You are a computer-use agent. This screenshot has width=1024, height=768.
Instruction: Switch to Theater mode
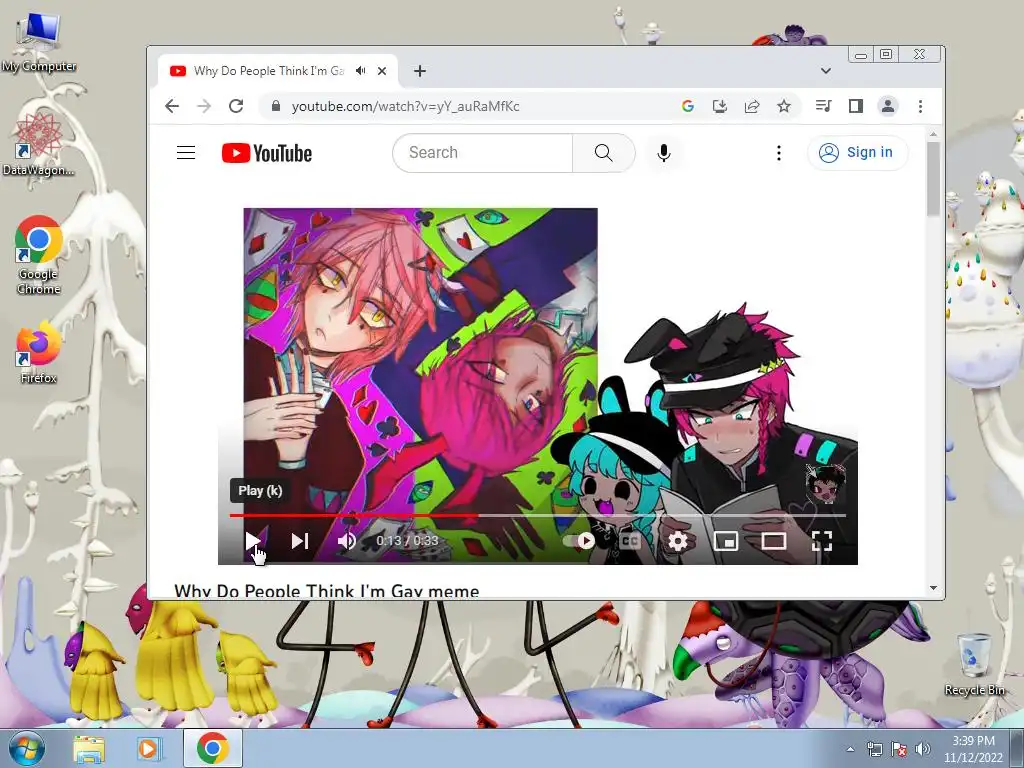pos(774,541)
